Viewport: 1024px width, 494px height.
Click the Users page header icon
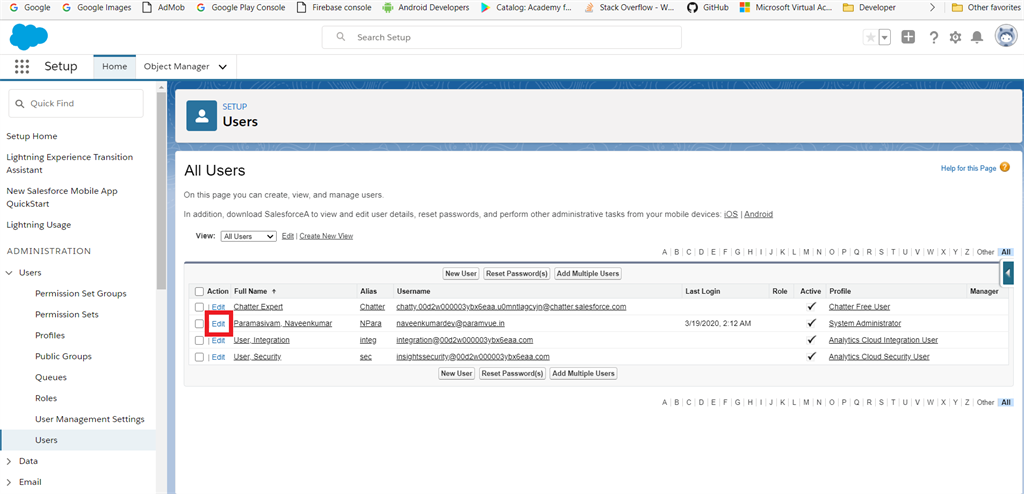pos(202,116)
